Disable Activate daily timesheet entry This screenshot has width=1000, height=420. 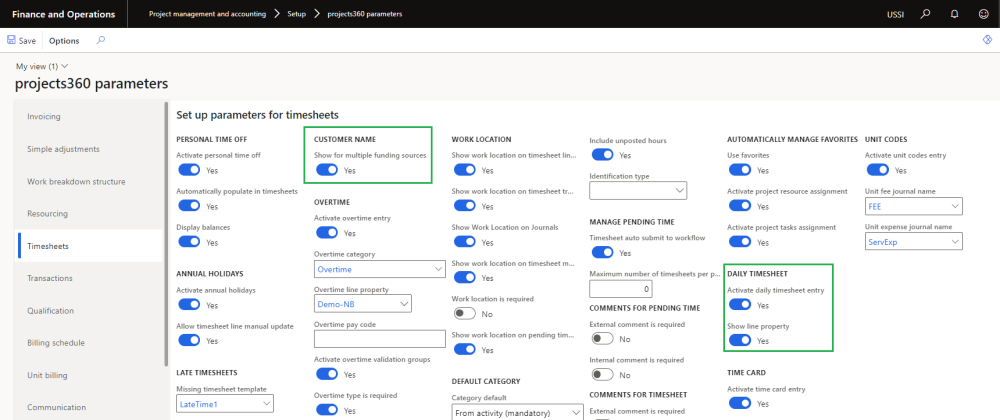click(740, 305)
